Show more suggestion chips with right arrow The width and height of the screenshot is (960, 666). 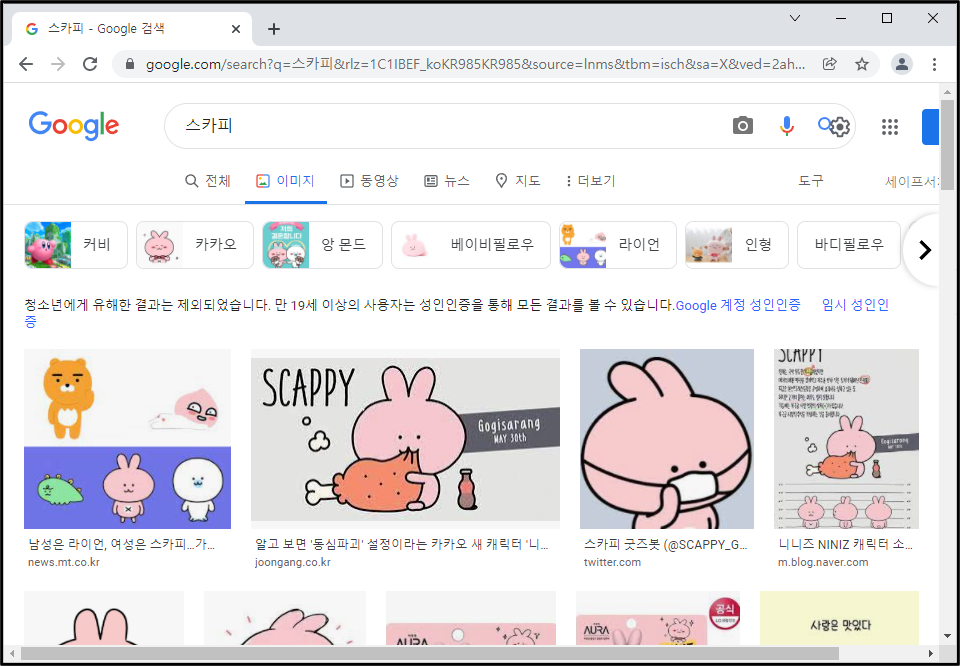click(x=925, y=250)
